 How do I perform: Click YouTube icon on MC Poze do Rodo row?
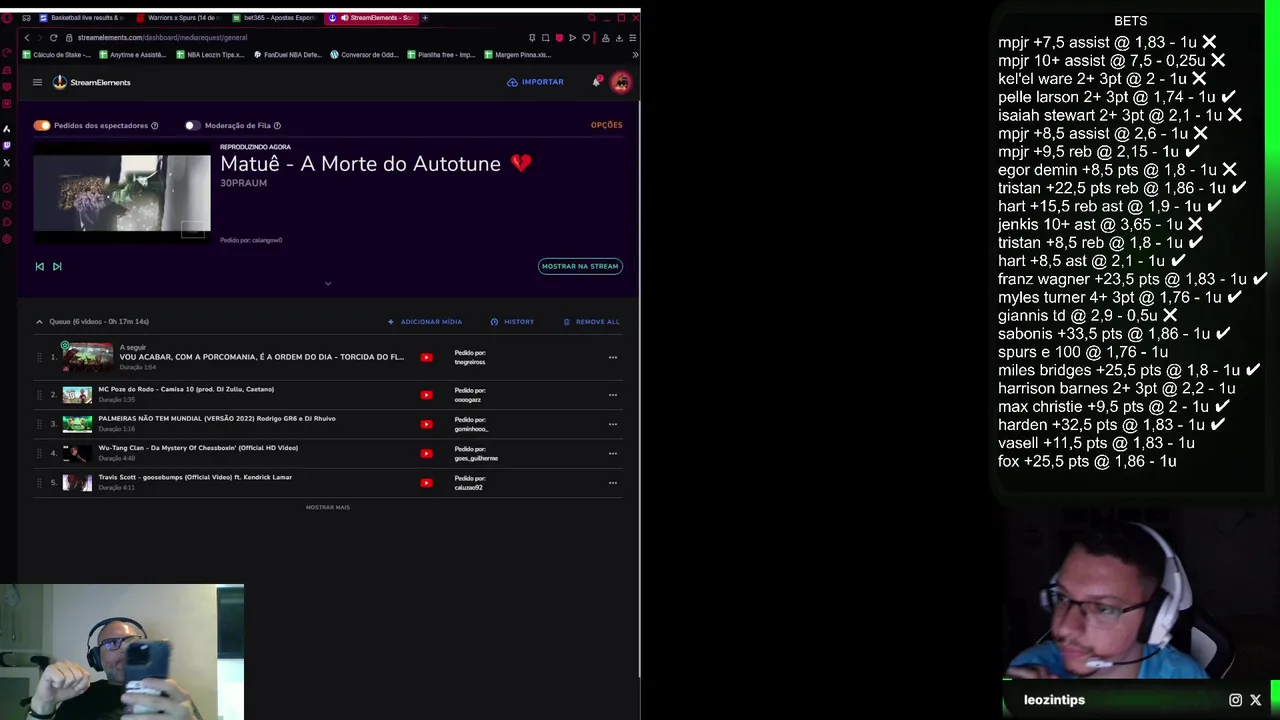(426, 394)
